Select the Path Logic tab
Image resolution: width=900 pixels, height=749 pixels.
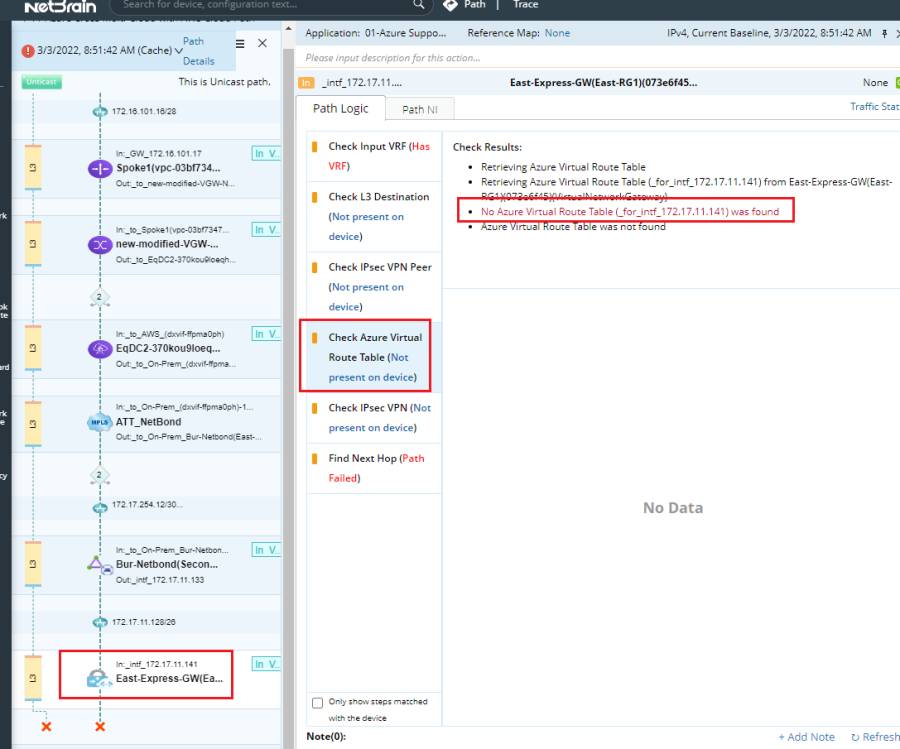(340, 109)
